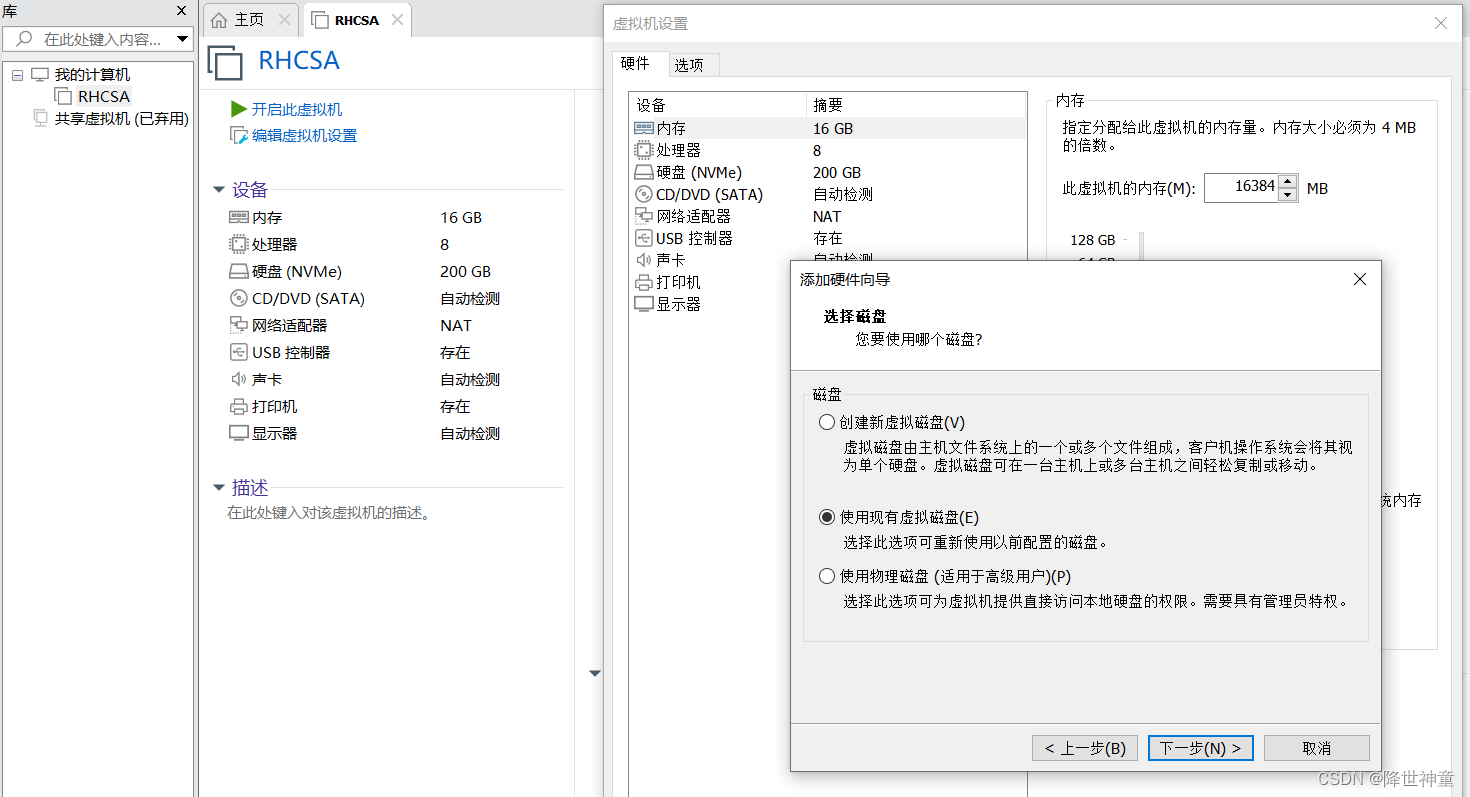Select 使用物理磁盘 radio option

[x=827, y=576]
